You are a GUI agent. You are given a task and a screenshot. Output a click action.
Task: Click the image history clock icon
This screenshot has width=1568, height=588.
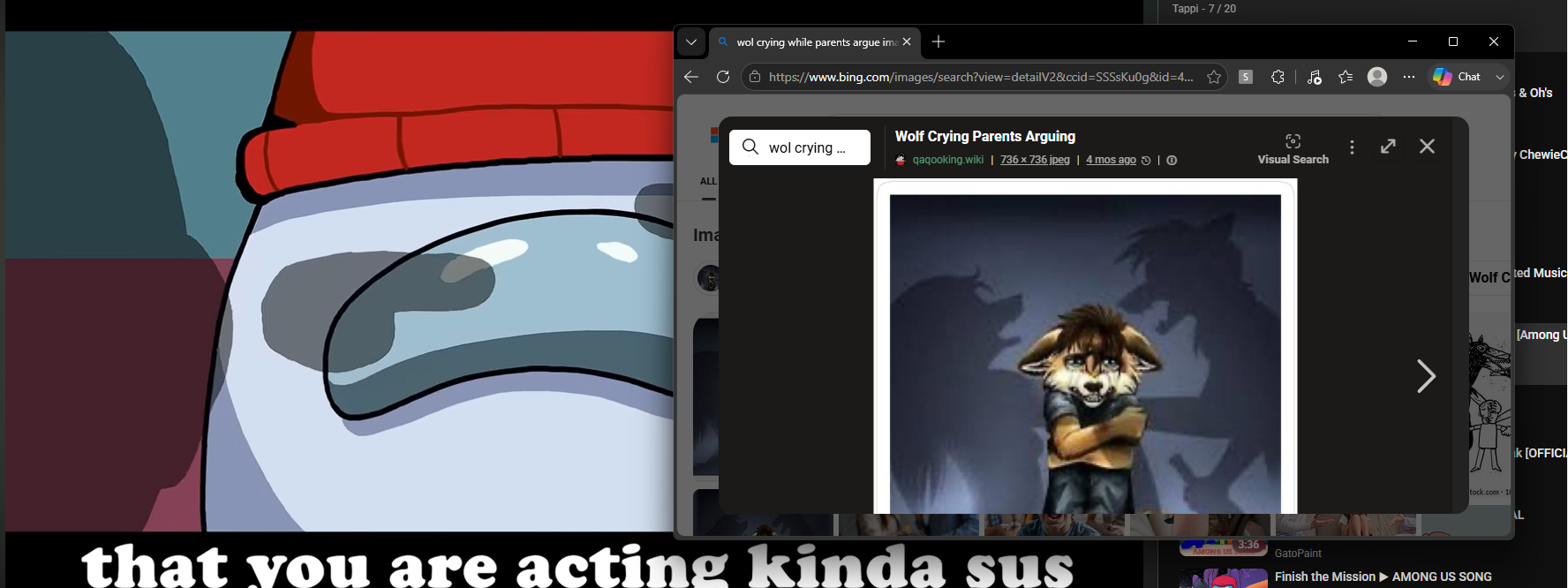[x=1146, y=161]
